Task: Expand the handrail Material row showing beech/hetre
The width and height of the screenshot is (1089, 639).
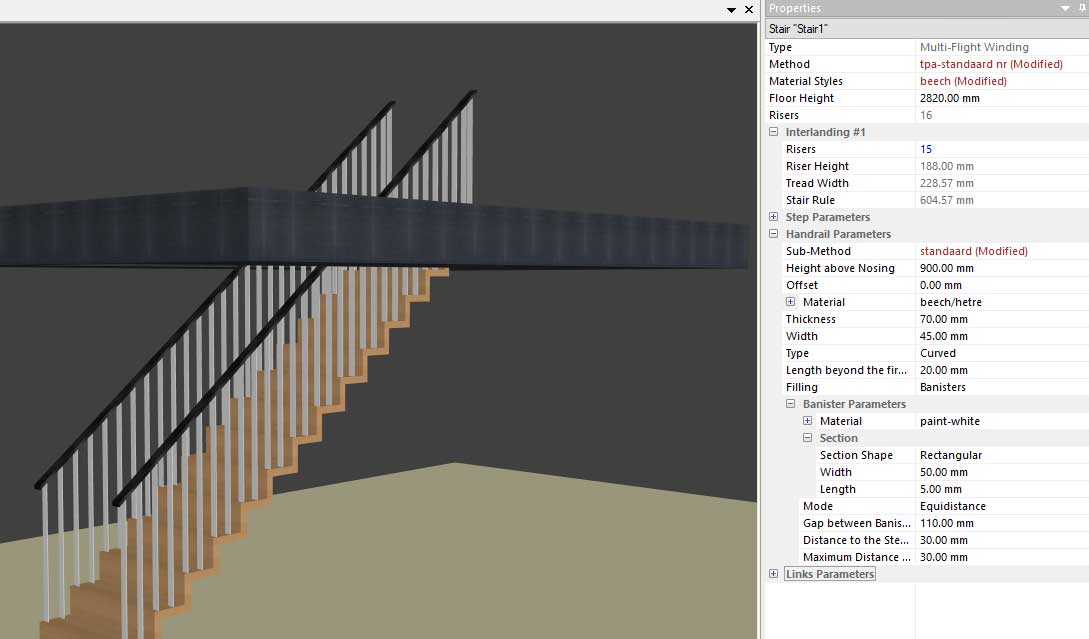Action: (790, 301)
